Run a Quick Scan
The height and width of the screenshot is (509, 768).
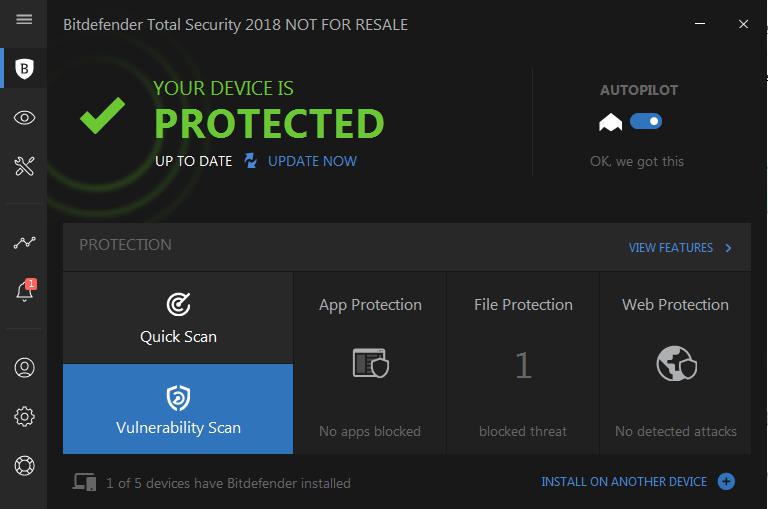click(x=178, y=318)
